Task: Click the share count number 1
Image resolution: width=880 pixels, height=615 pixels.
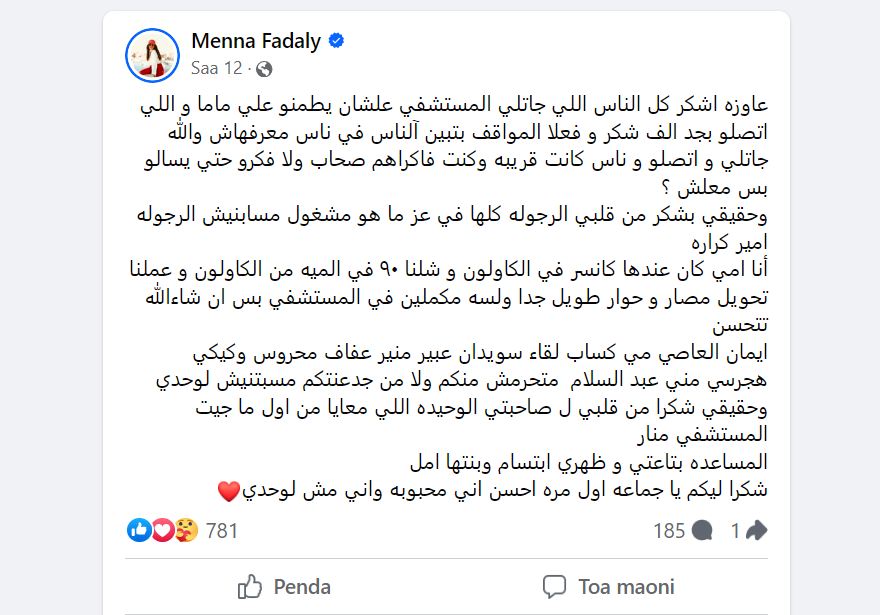Action: [x=735, y=531]
